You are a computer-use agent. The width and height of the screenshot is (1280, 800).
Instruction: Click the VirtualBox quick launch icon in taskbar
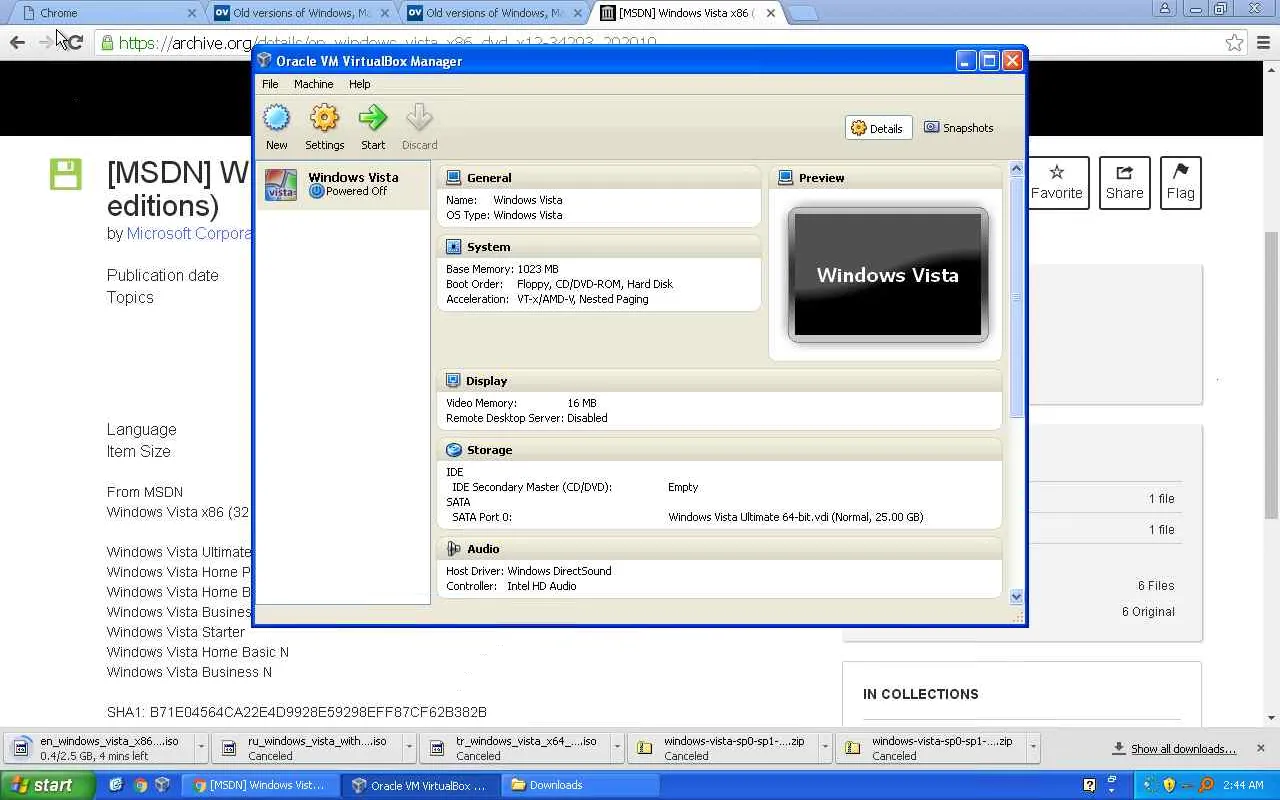(x=162, y=785)
